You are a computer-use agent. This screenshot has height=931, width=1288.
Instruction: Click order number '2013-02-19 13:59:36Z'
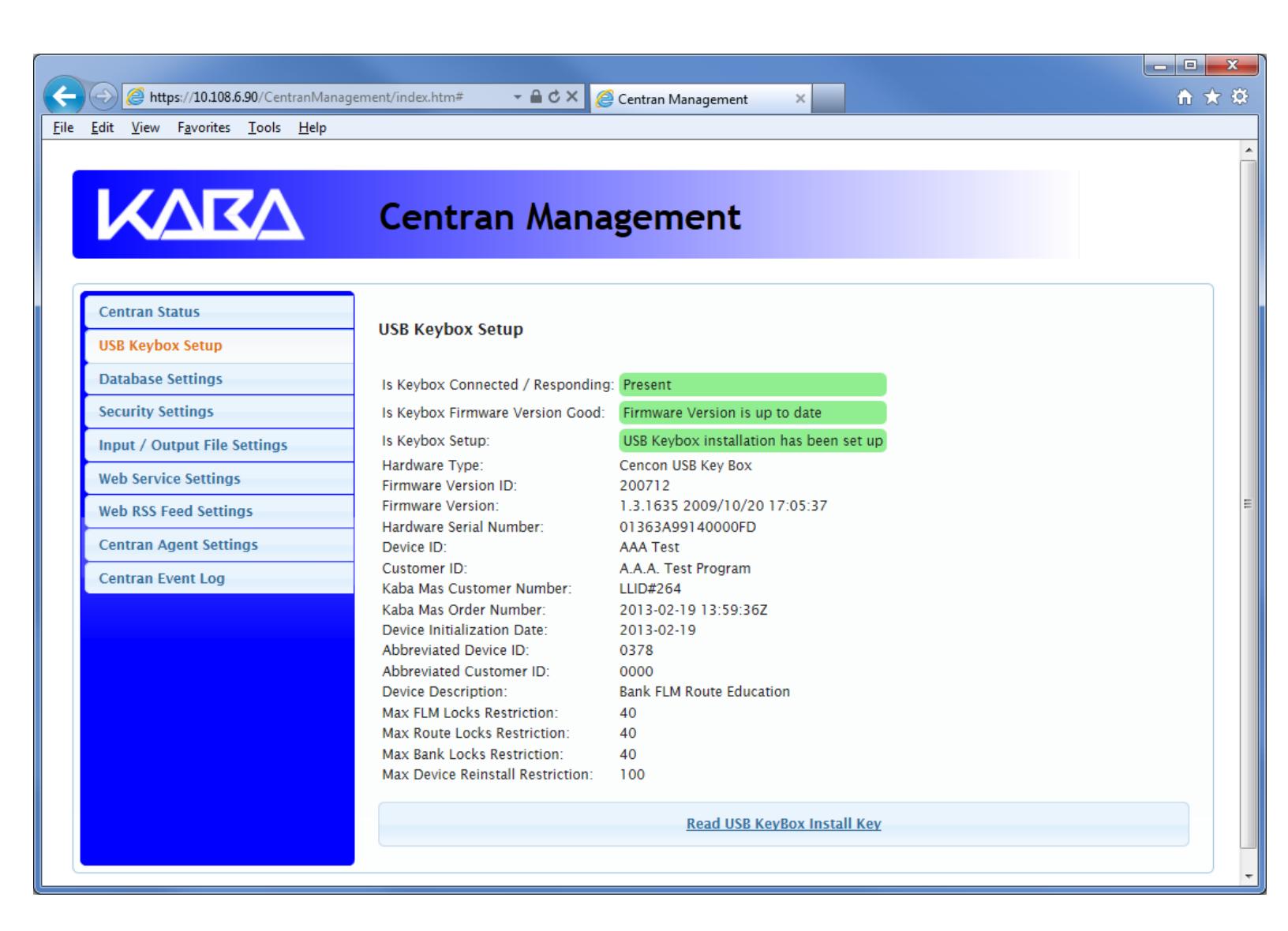(x=694, y=610)
